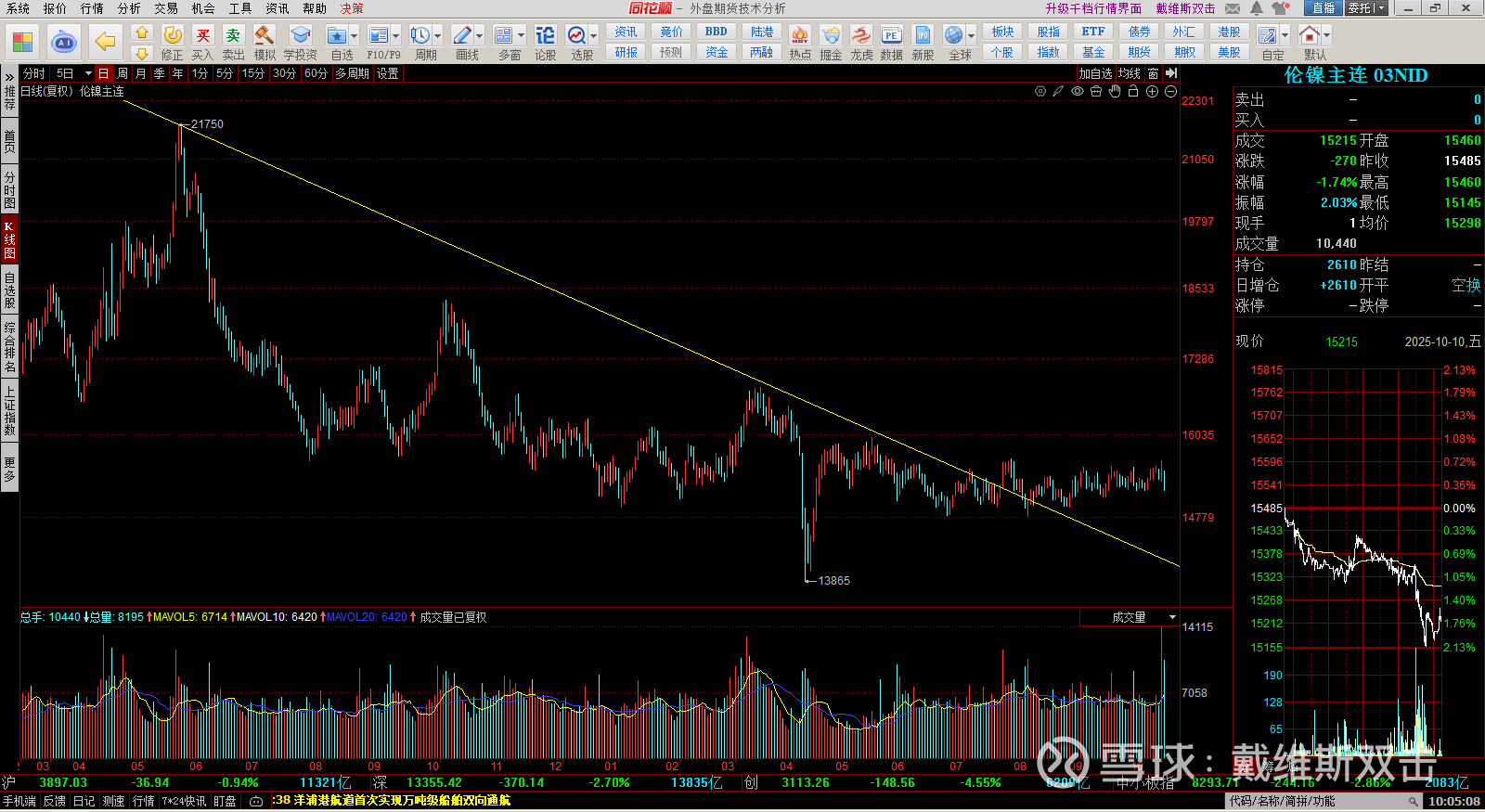Click the chart settings gear icon
The width and height of the screenshot is (1485, 812).
(x=1040, y=91)
